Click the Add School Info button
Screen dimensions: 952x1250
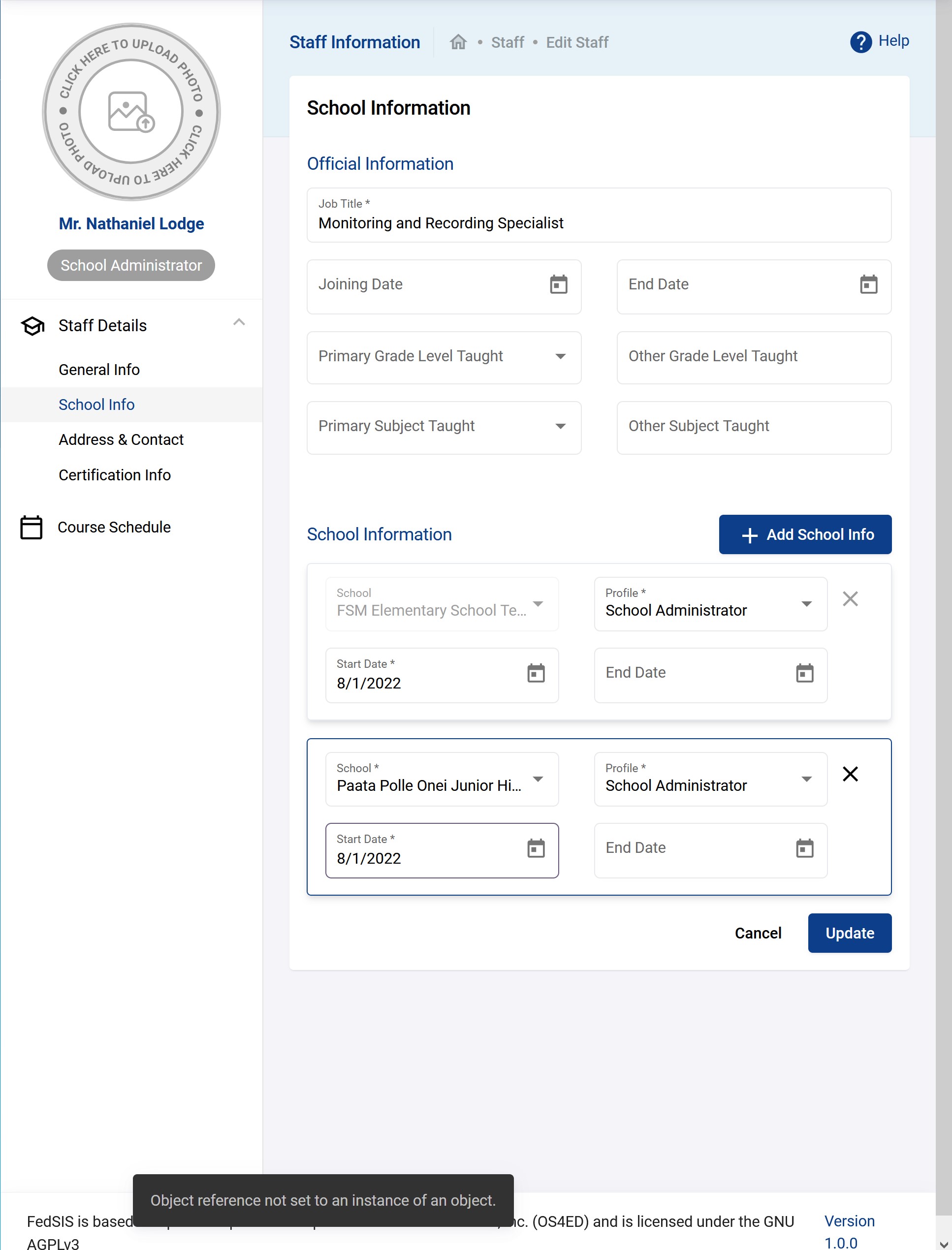[x=805, y=534]
